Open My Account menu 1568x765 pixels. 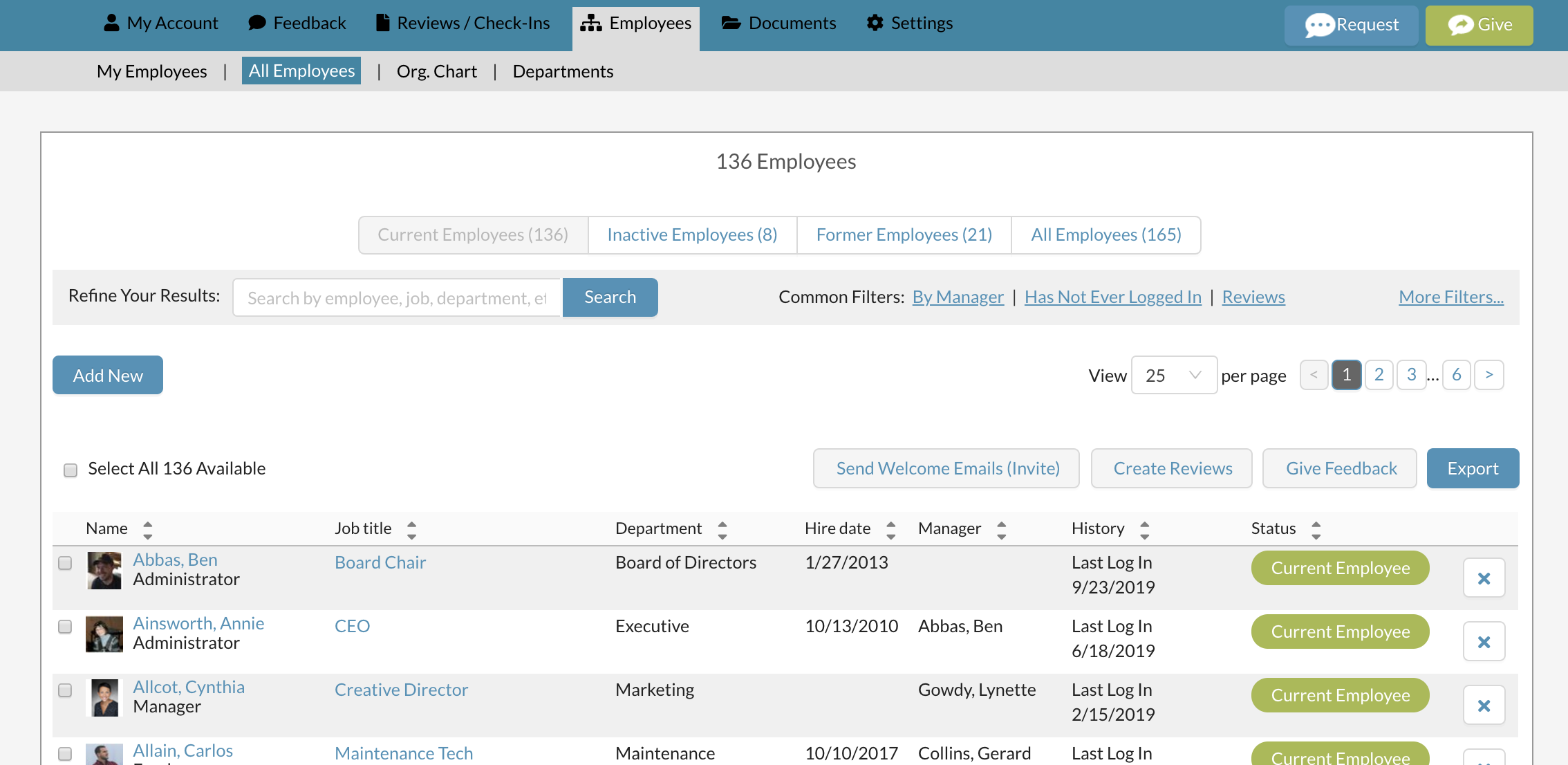(160, 24)
